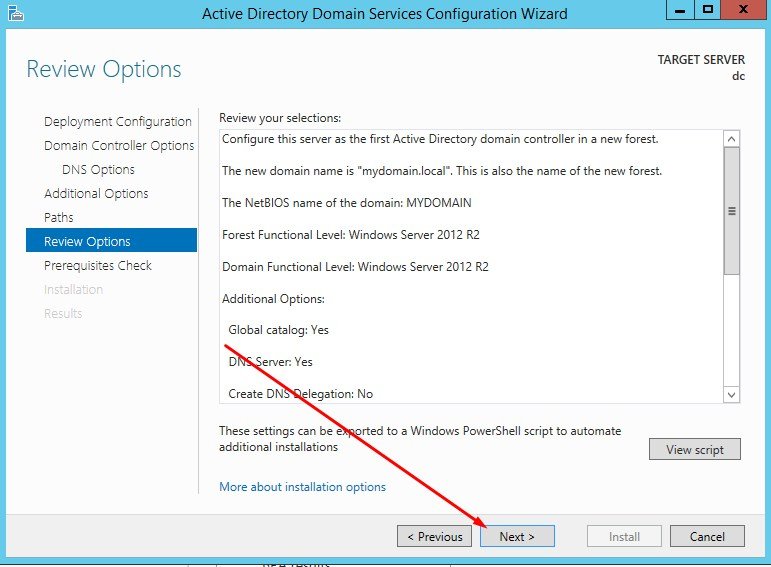This screenshot has height=567, width=771.
Task: Click the selections list scroll down arrow
Action: coord(731,394)
